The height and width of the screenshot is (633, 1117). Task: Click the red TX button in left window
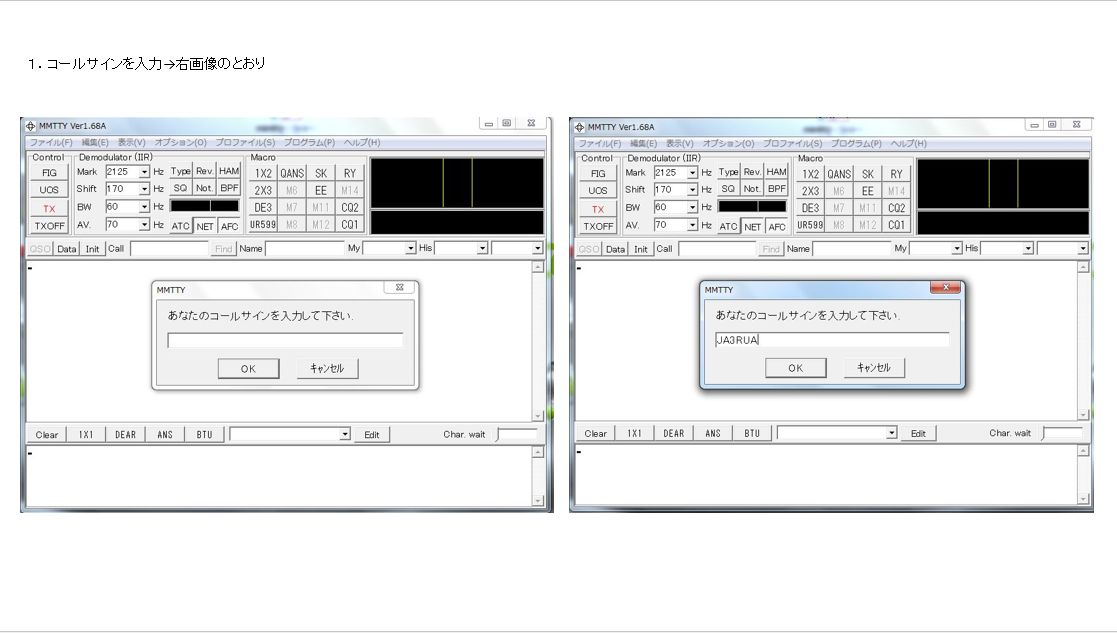[x=49, y=209]
